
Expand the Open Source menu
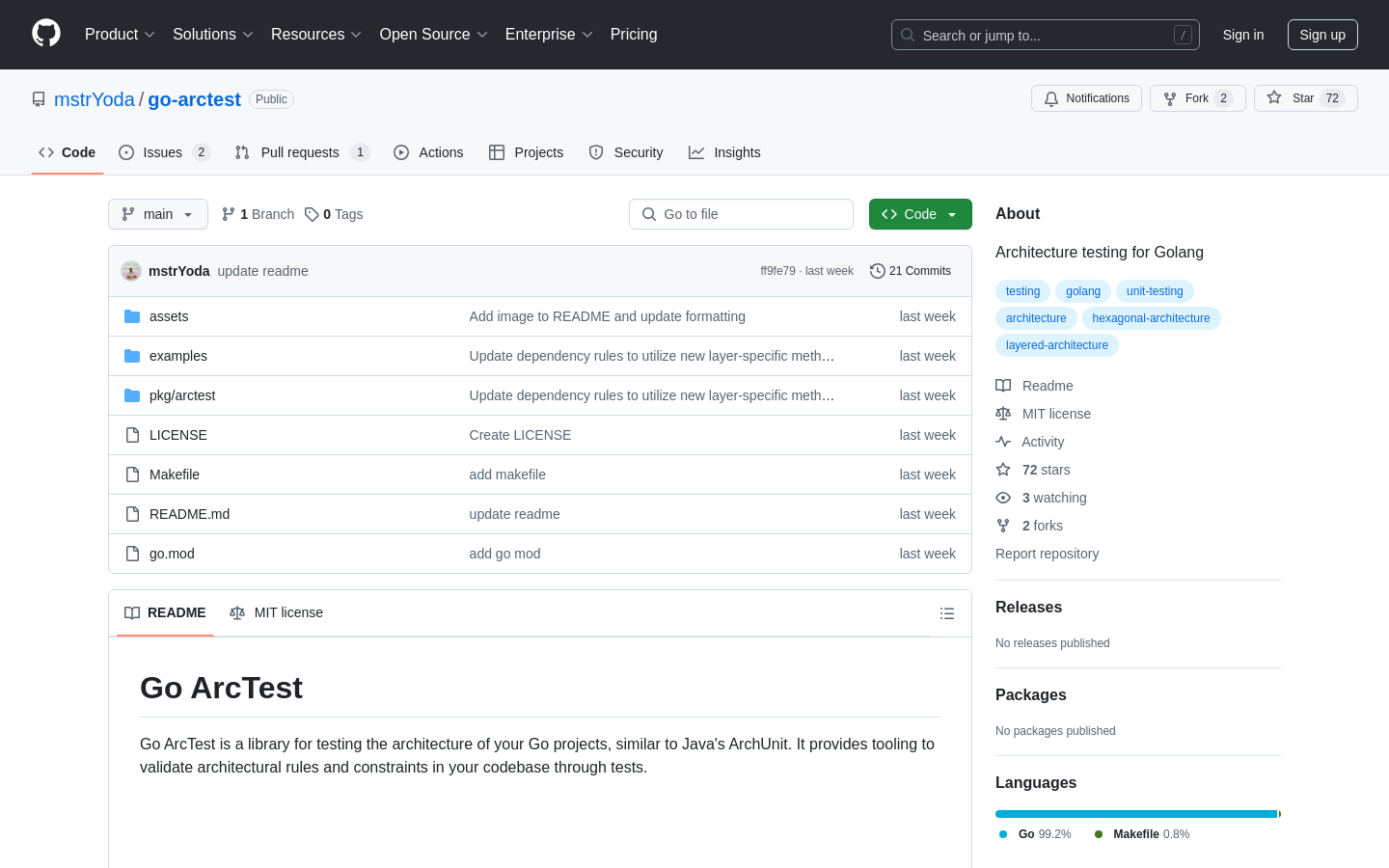click(434, 34)
